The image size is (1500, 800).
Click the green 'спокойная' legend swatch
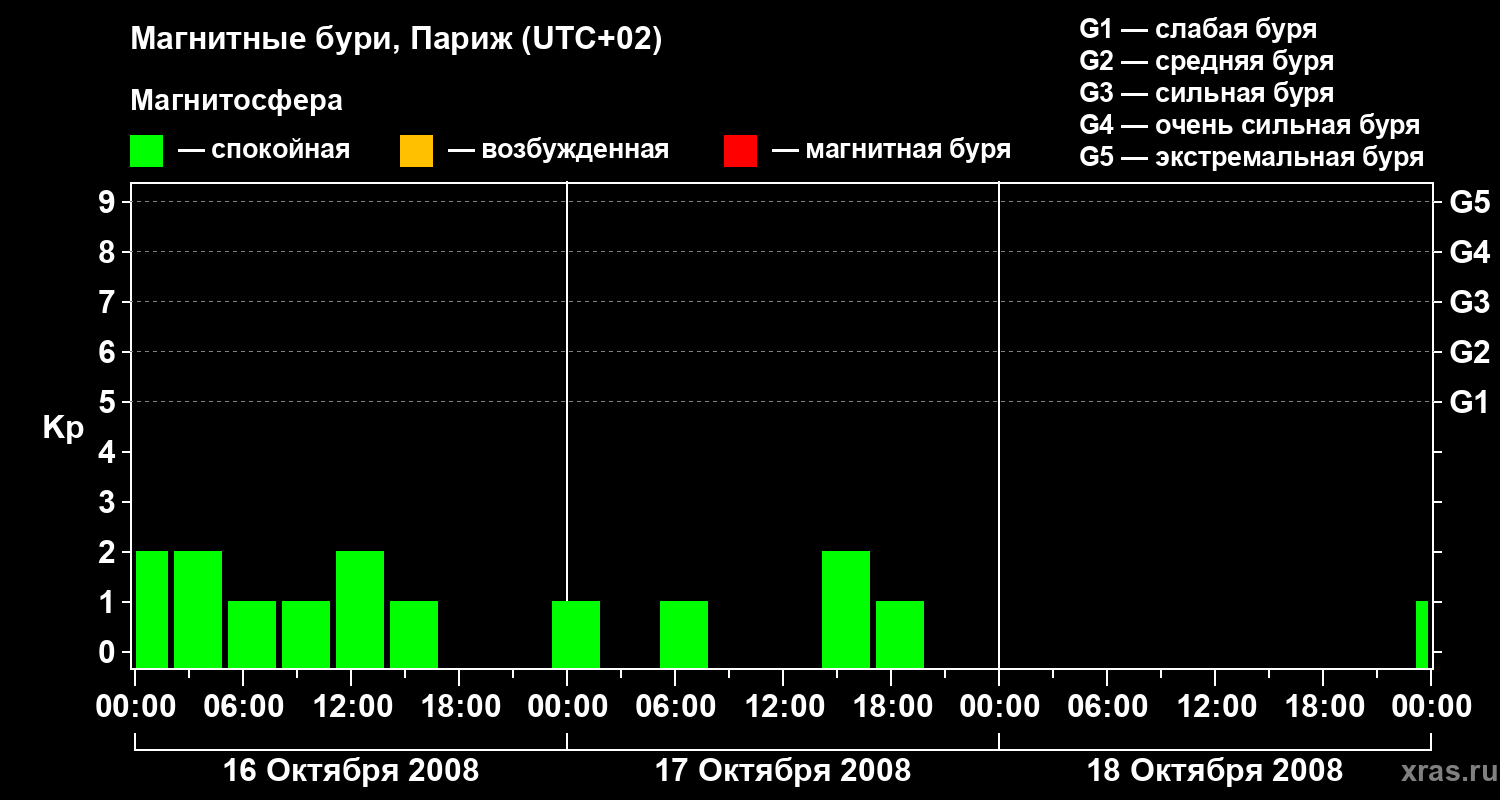click(147, 151)
